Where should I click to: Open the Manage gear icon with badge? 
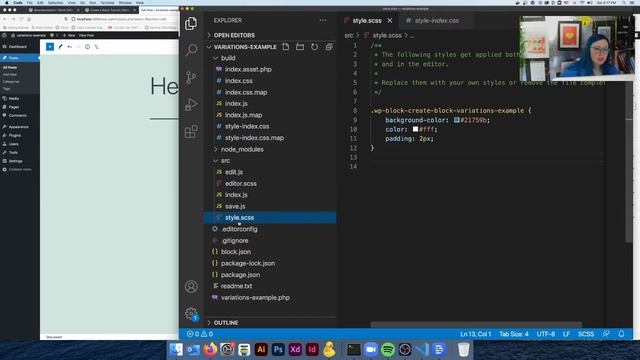tap(191, 314)
